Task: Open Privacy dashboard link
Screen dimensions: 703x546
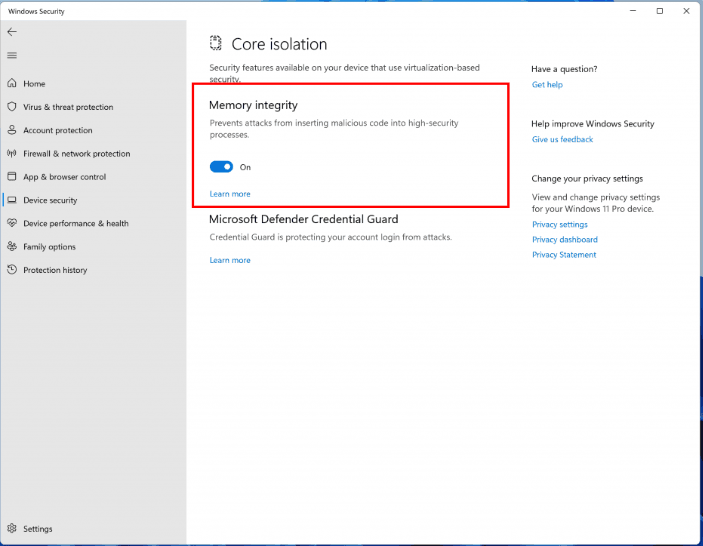Action: coord(564,239)
